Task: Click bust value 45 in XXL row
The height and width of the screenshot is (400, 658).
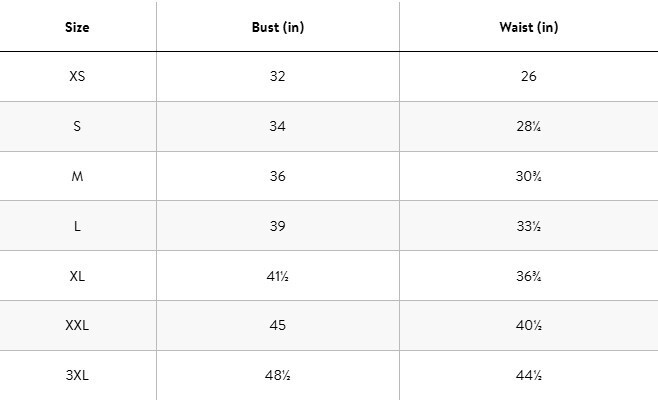Action: [277, 326]
